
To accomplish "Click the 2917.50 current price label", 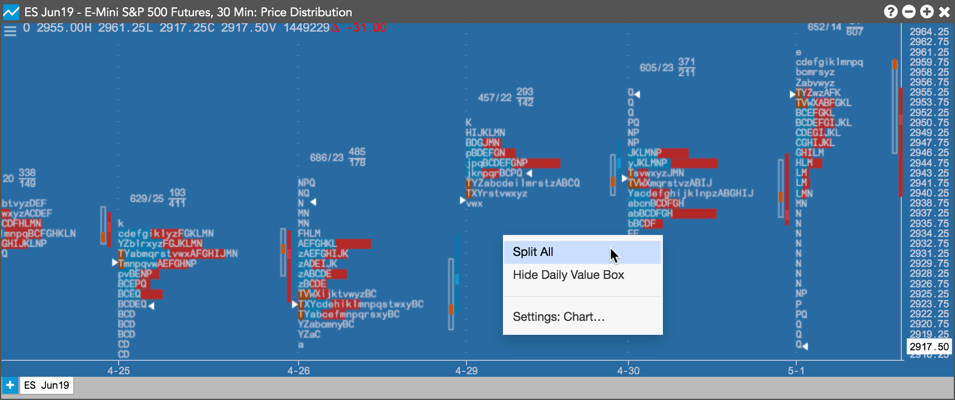I will pyautogui.click(x=929, y=347).
